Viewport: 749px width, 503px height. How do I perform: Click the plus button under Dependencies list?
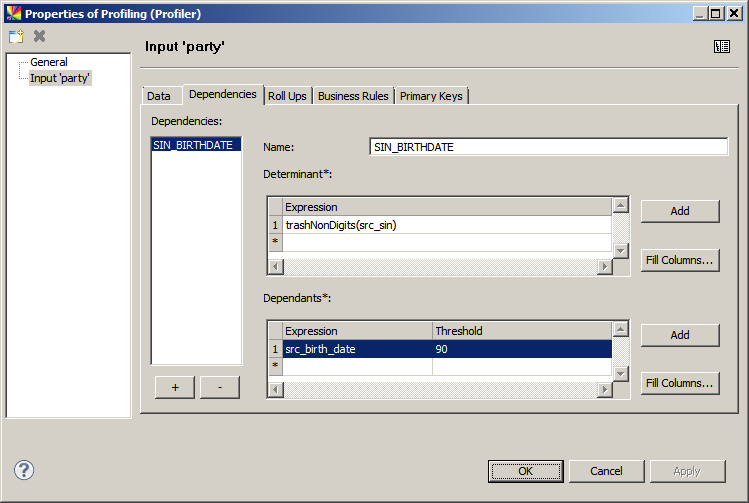tap(175, 388)
